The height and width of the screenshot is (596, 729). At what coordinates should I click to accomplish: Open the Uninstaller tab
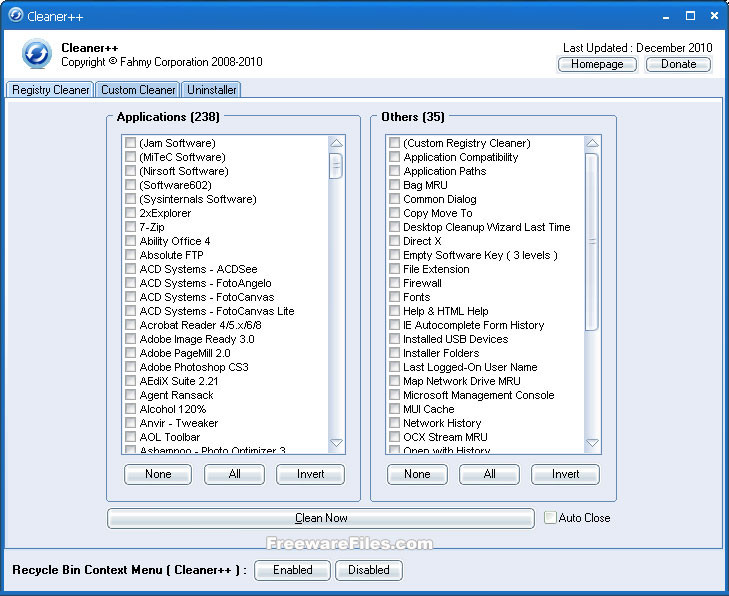pos(212,90)
